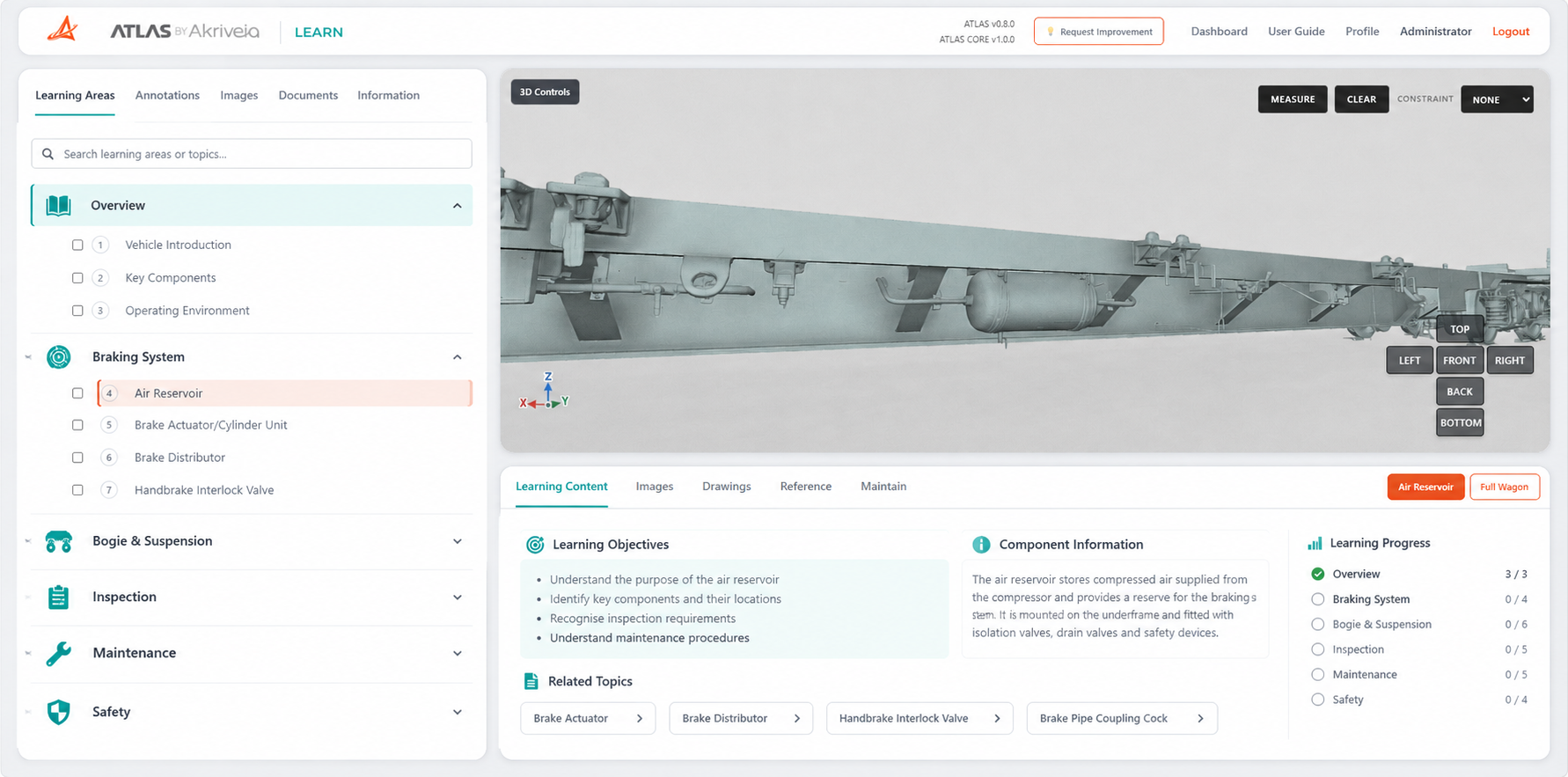Click the XYZ axis orientation gizmo
The image size is (1568, 777).
[x=545, y=392]
